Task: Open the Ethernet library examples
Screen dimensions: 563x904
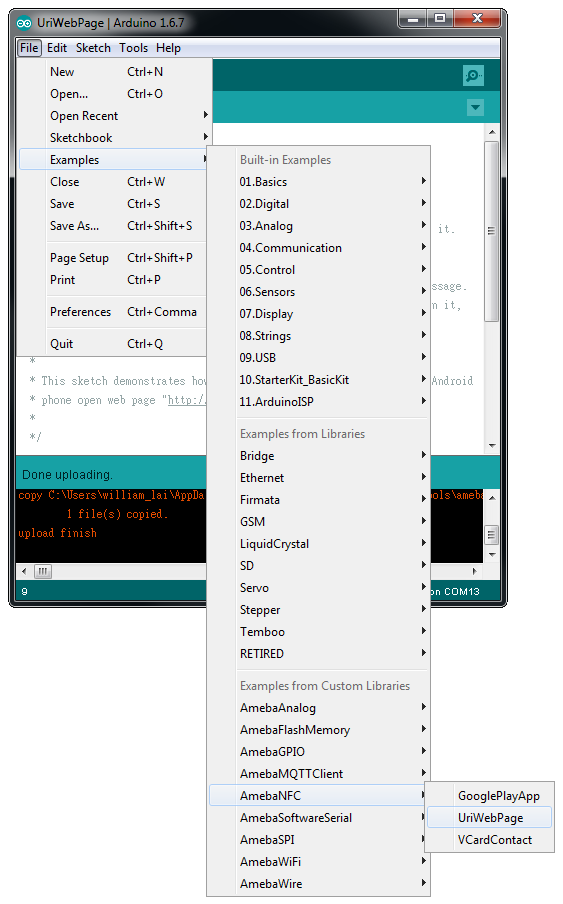Action: 319,478
